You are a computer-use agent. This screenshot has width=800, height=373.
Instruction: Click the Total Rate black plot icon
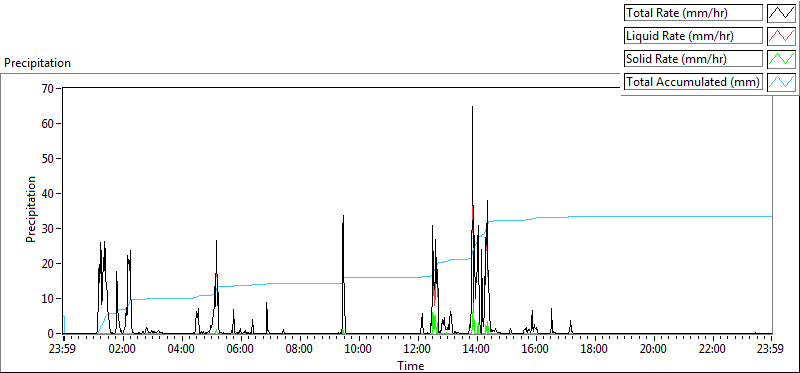(781, 13)
